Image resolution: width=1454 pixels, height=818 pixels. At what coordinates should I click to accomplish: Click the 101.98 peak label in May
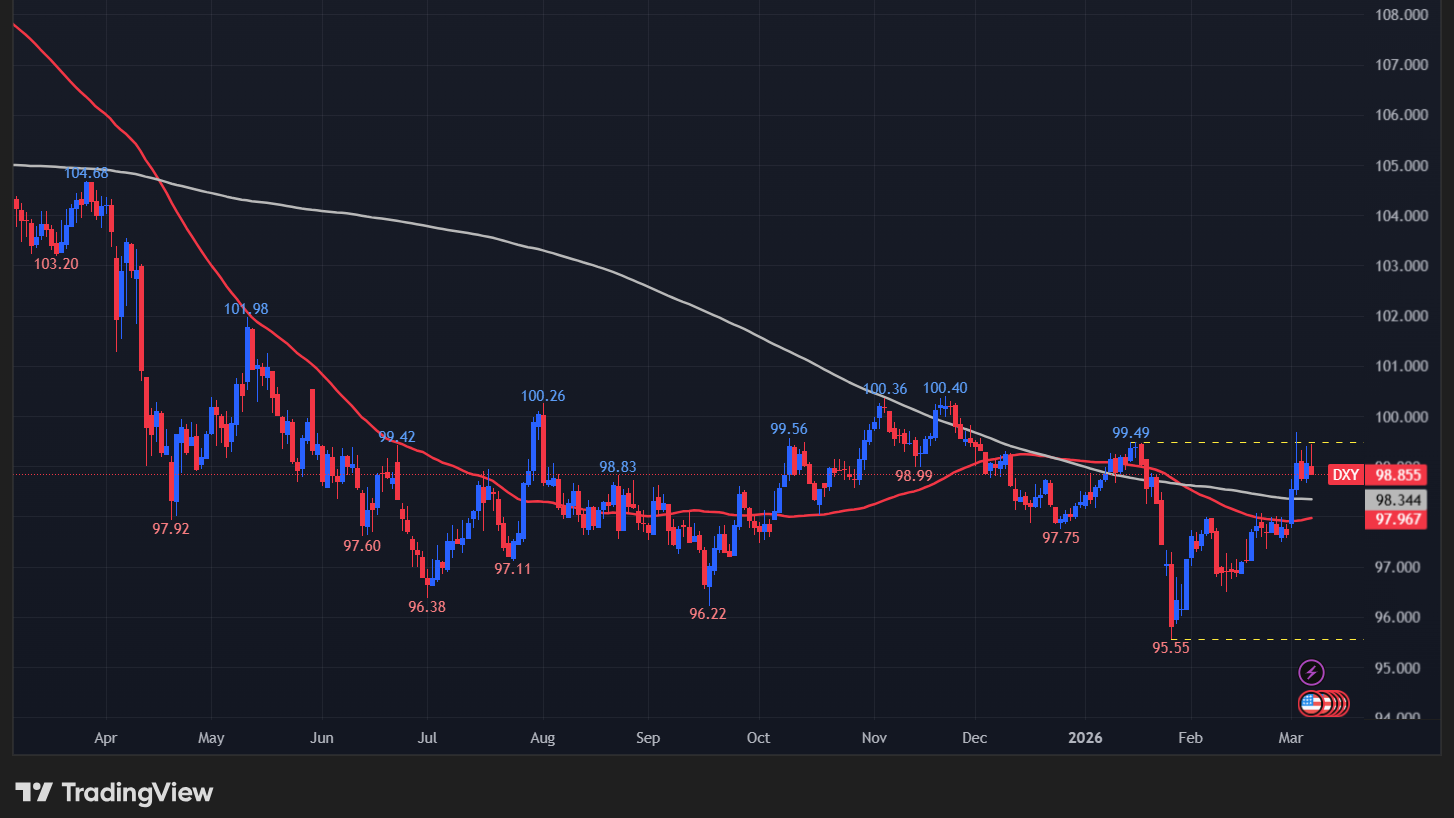(x=246, y=309)
